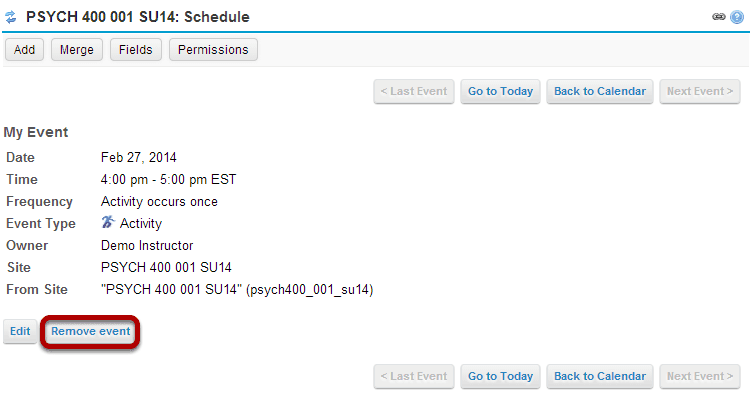
Task: Click the bottom Next Event button
Action: (x=700, y=376)
